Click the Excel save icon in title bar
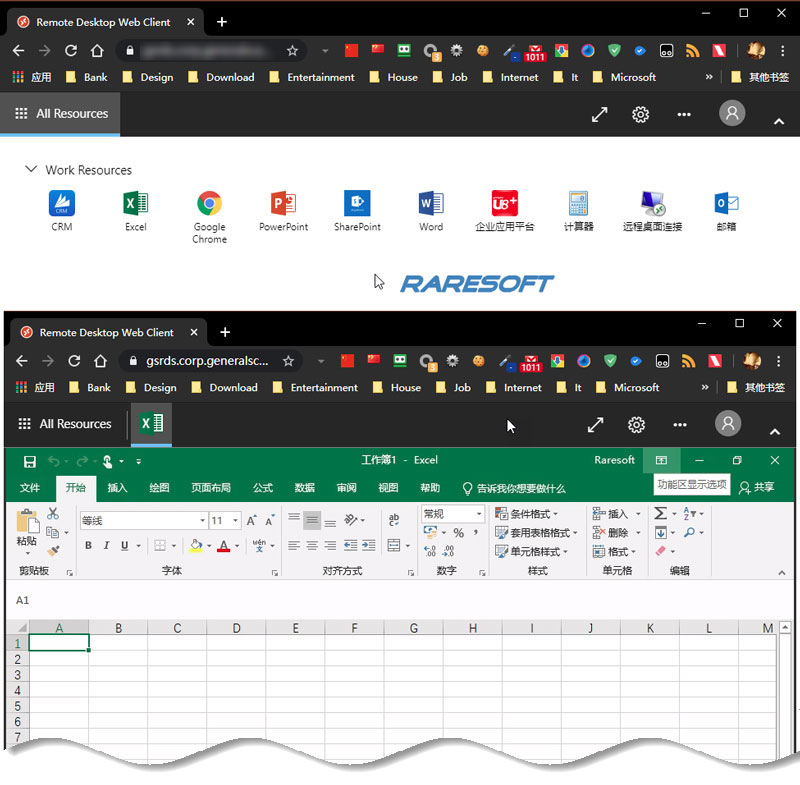Screen dimensions: 800x785 point(30,461)
